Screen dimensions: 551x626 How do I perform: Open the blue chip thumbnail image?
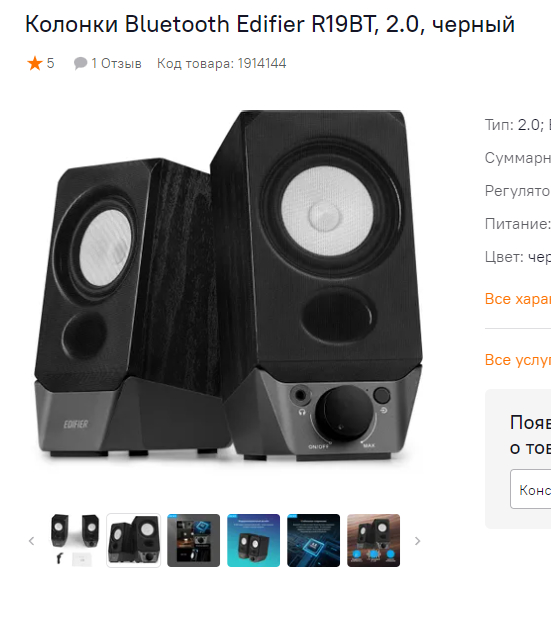pyautogui.click(x=313, y=541)
